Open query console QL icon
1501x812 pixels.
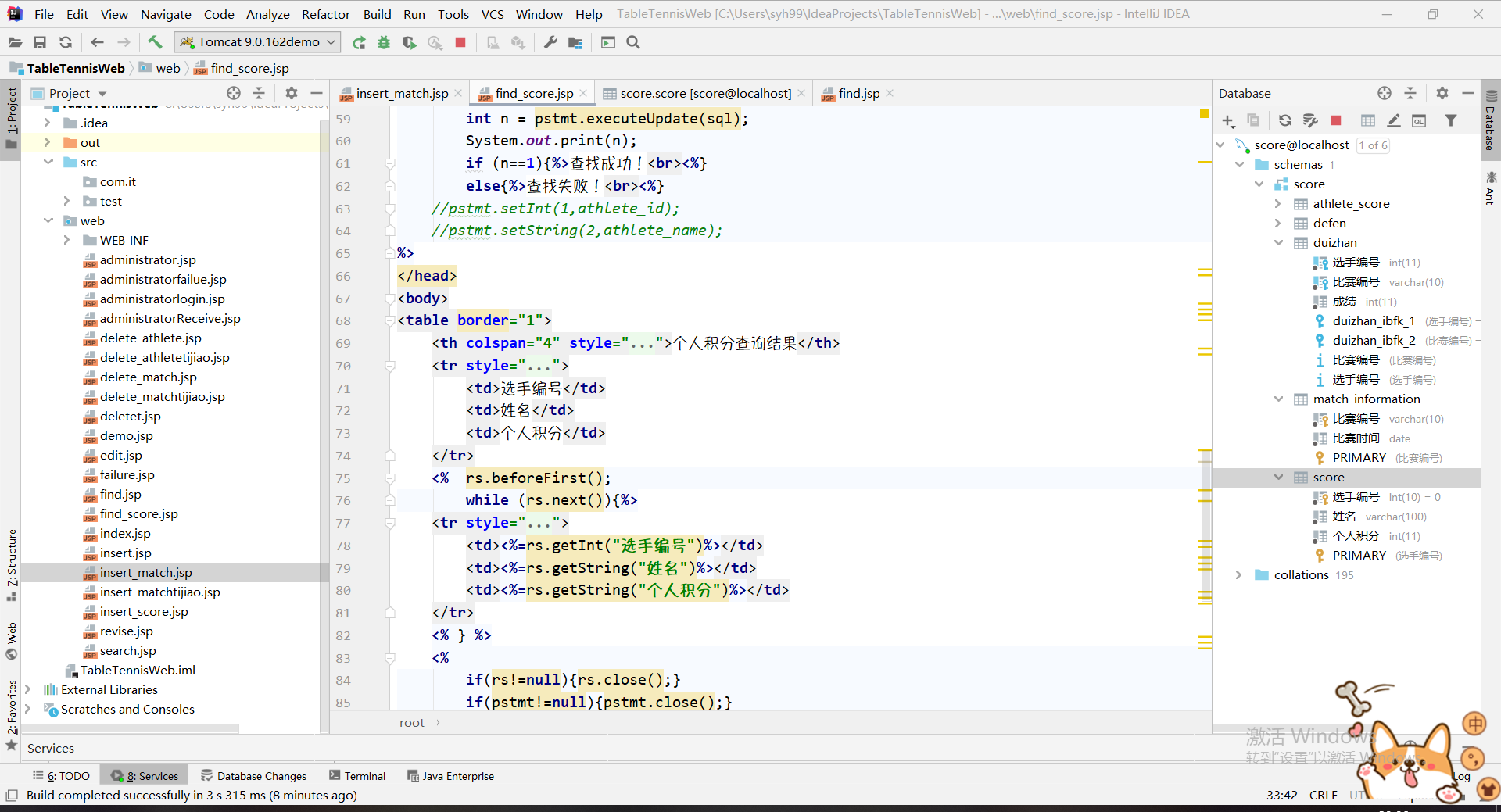(1419, 120)
